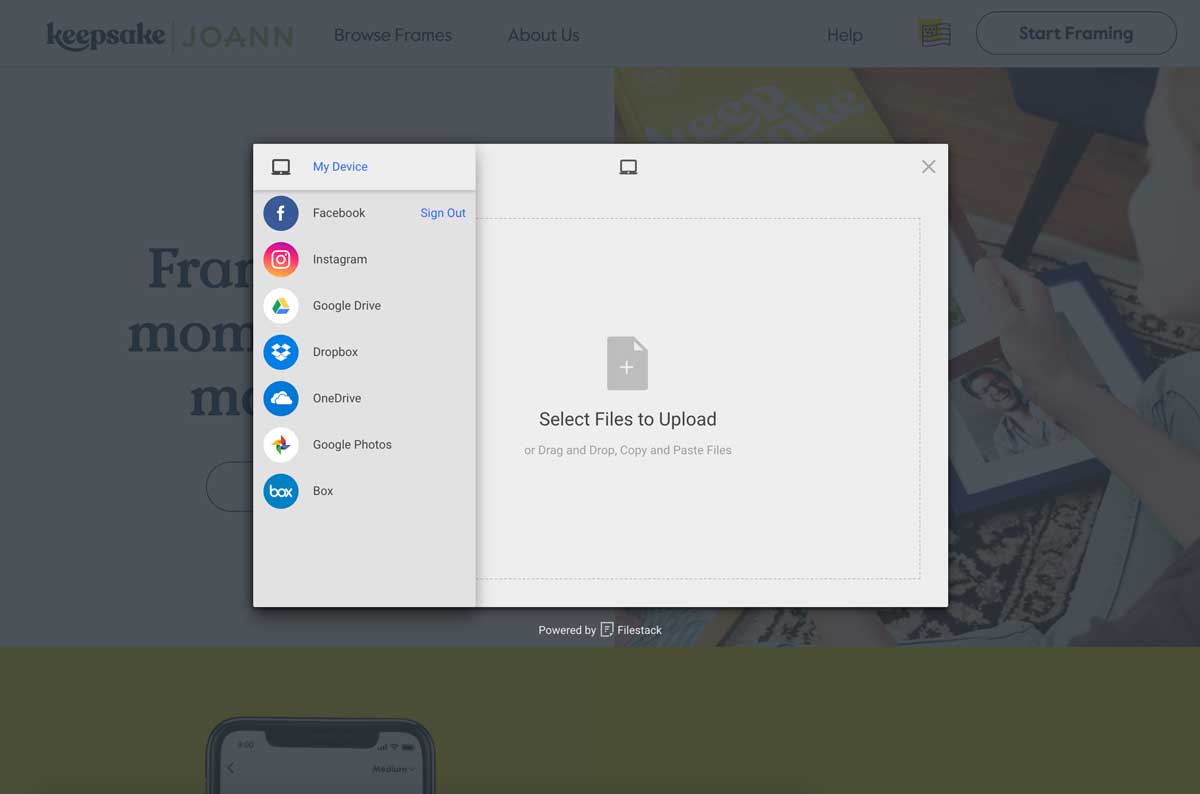Image resolution: width=1200 pixels, height=794 pixels.
Task: Click the Drag and Drop hint text
Action: coord(628,450)
